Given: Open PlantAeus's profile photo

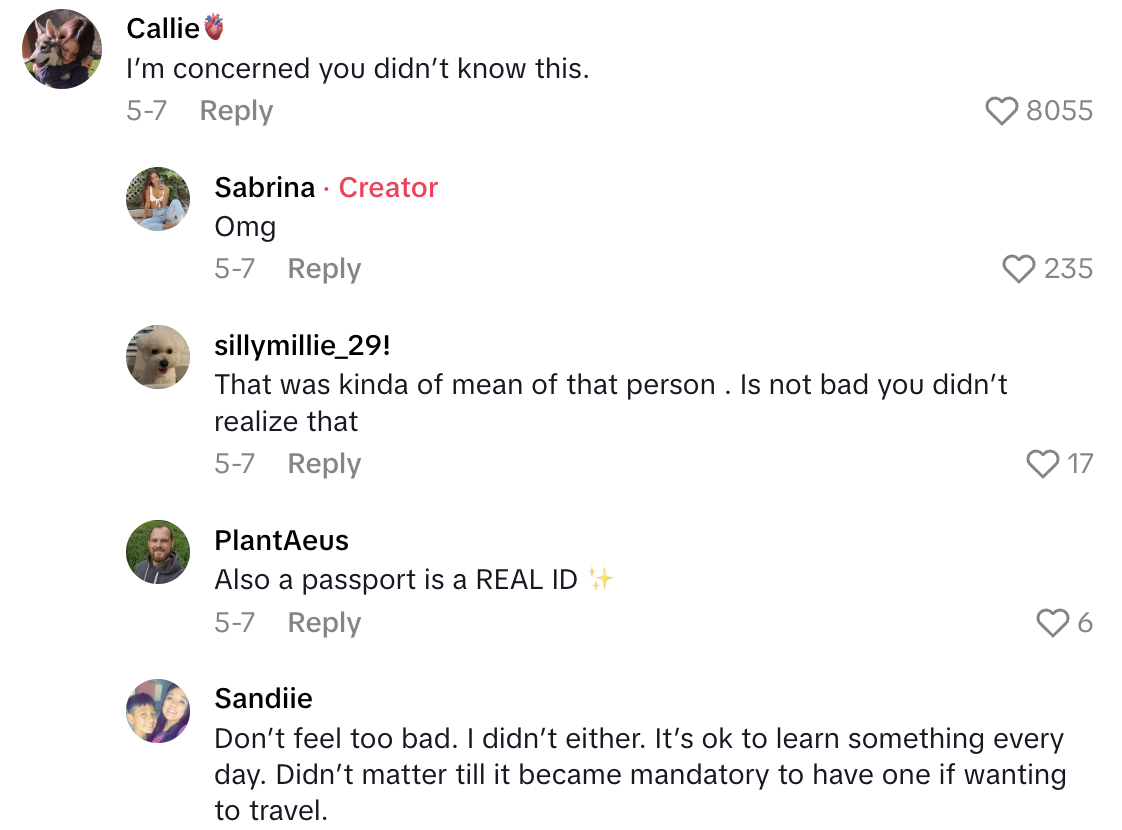Looking at the screenshot, I should coord(158,552).
